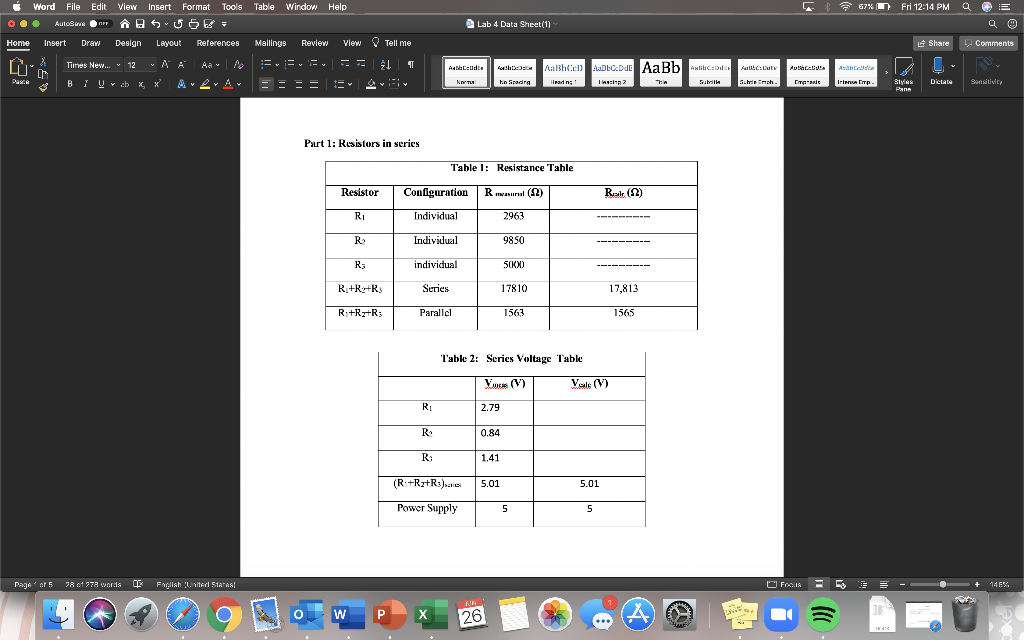Click the Format Painter icon
This screenshot has width=1024, height=640.
tap(43, 88)
